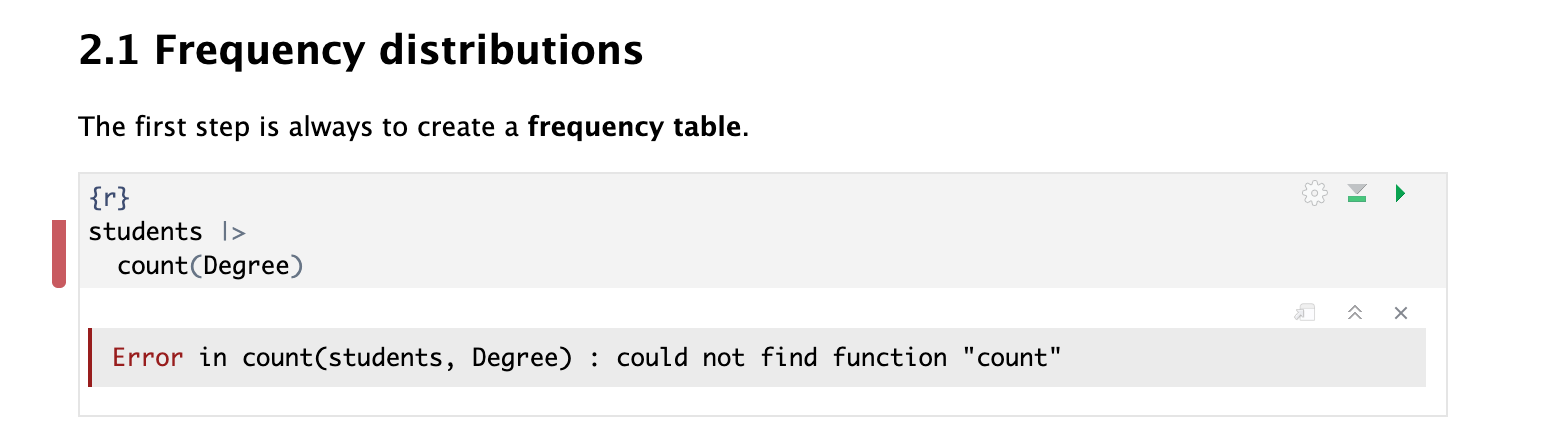Click the bold frequency table text
Screen dimensions: 1562x448
point(634,128)
